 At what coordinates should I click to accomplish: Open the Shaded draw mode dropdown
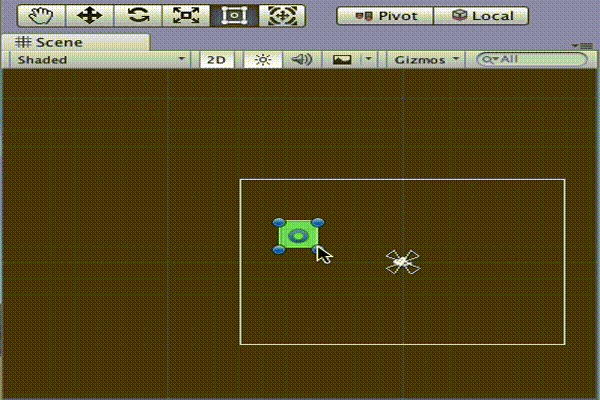[100, 59]
